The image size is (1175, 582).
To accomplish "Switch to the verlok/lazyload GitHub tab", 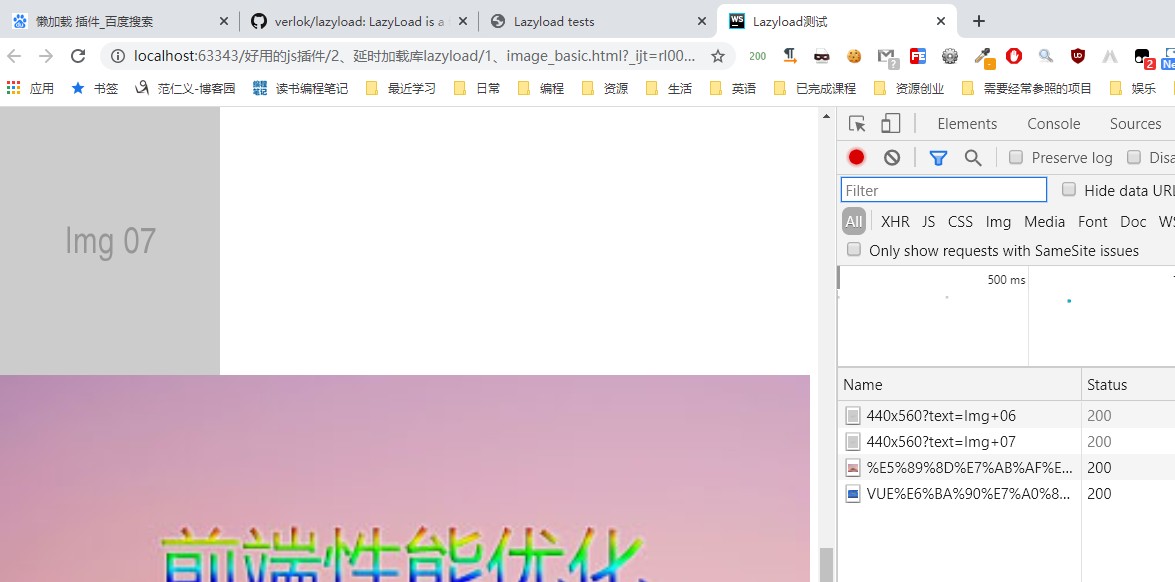I will (358, 21).
